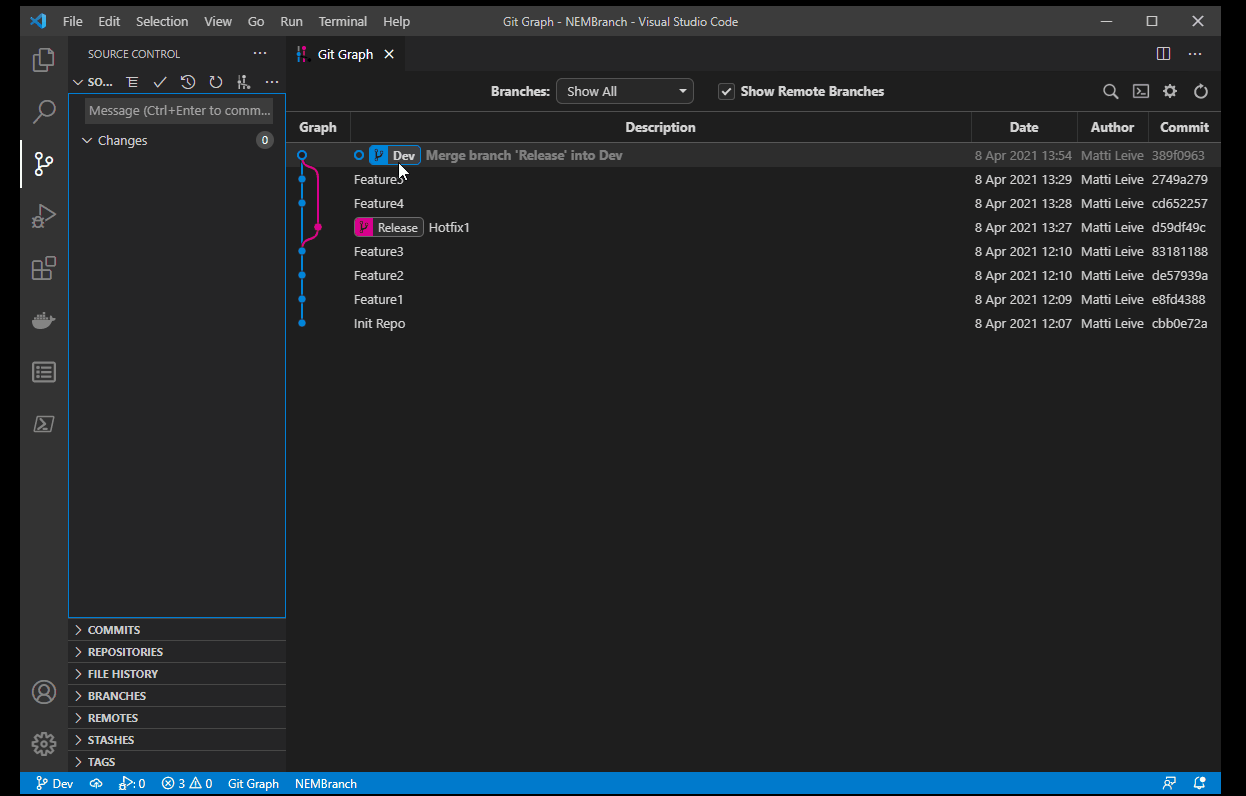Open Git Graph repository settings gear

[x=1170, y=91]
